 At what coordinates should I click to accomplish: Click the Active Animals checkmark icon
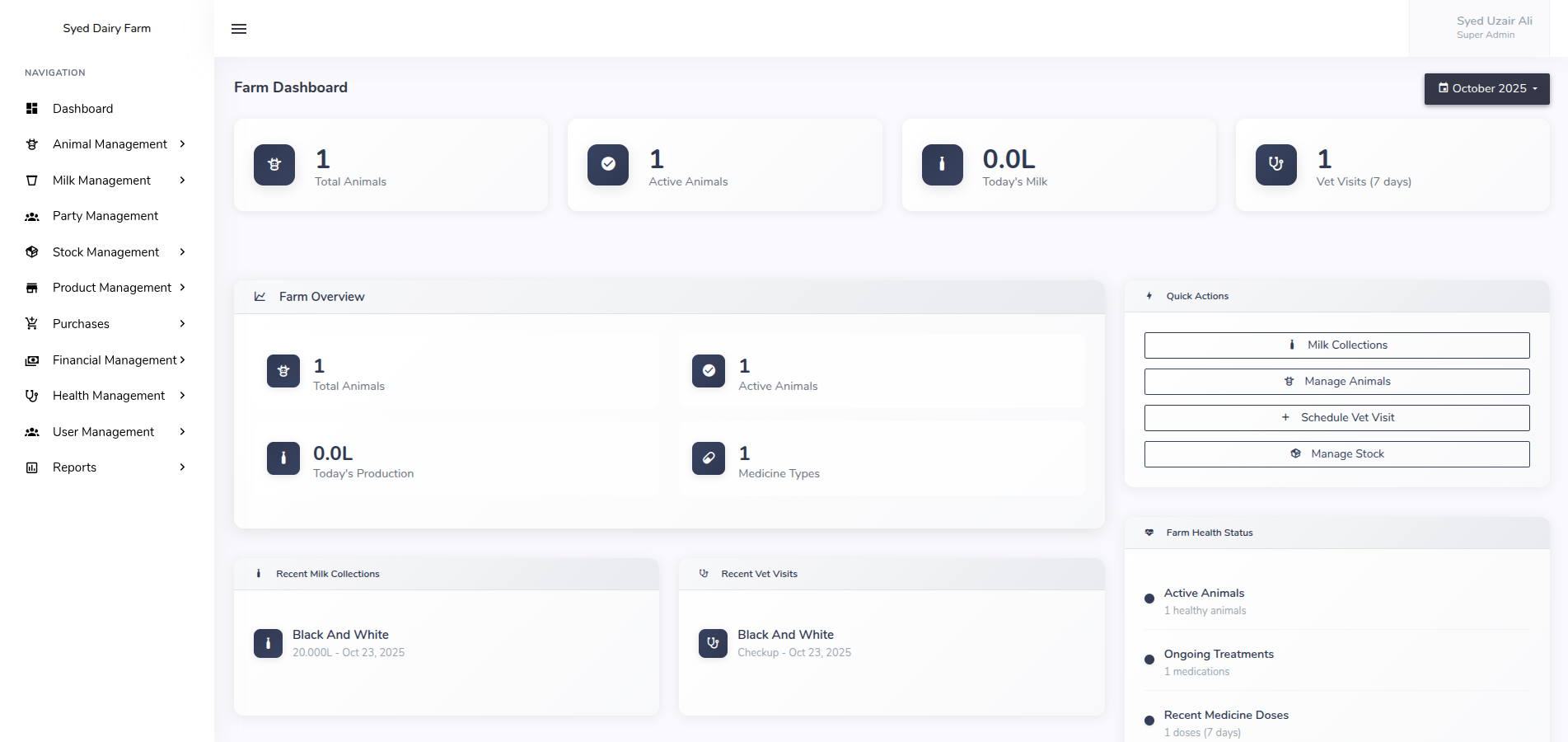[x=608, y=165]
